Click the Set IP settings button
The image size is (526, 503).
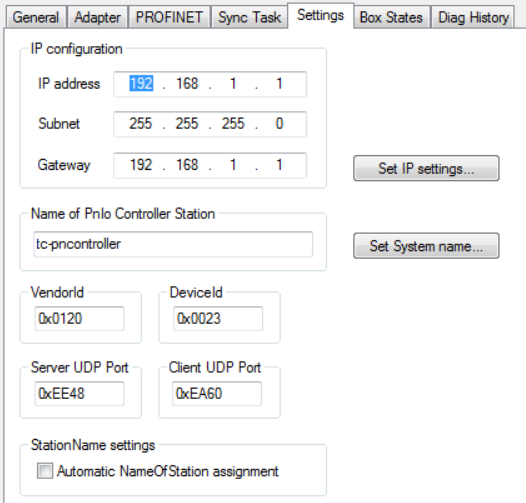pos(426,168)
